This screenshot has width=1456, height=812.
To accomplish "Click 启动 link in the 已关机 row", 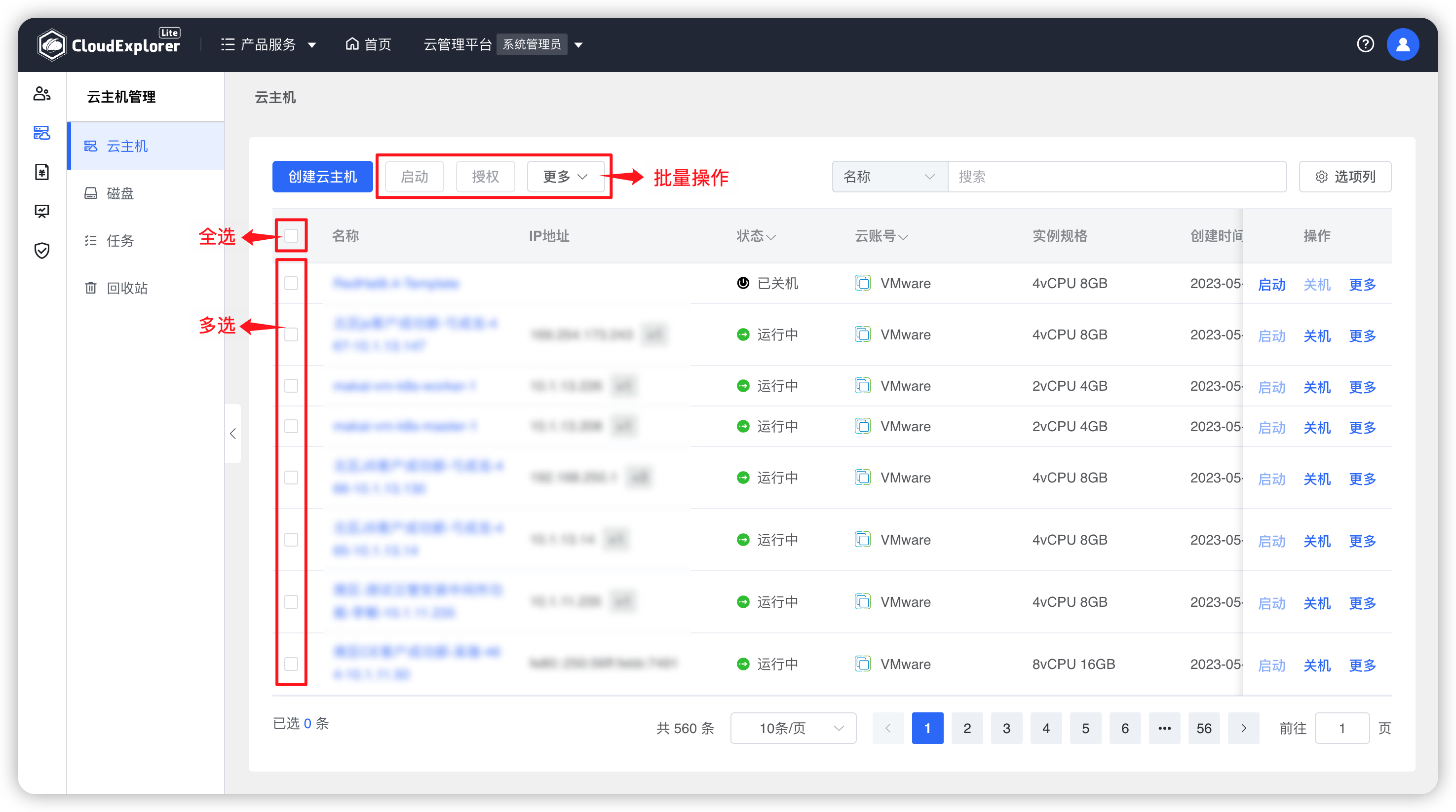I will point(1272,284).
